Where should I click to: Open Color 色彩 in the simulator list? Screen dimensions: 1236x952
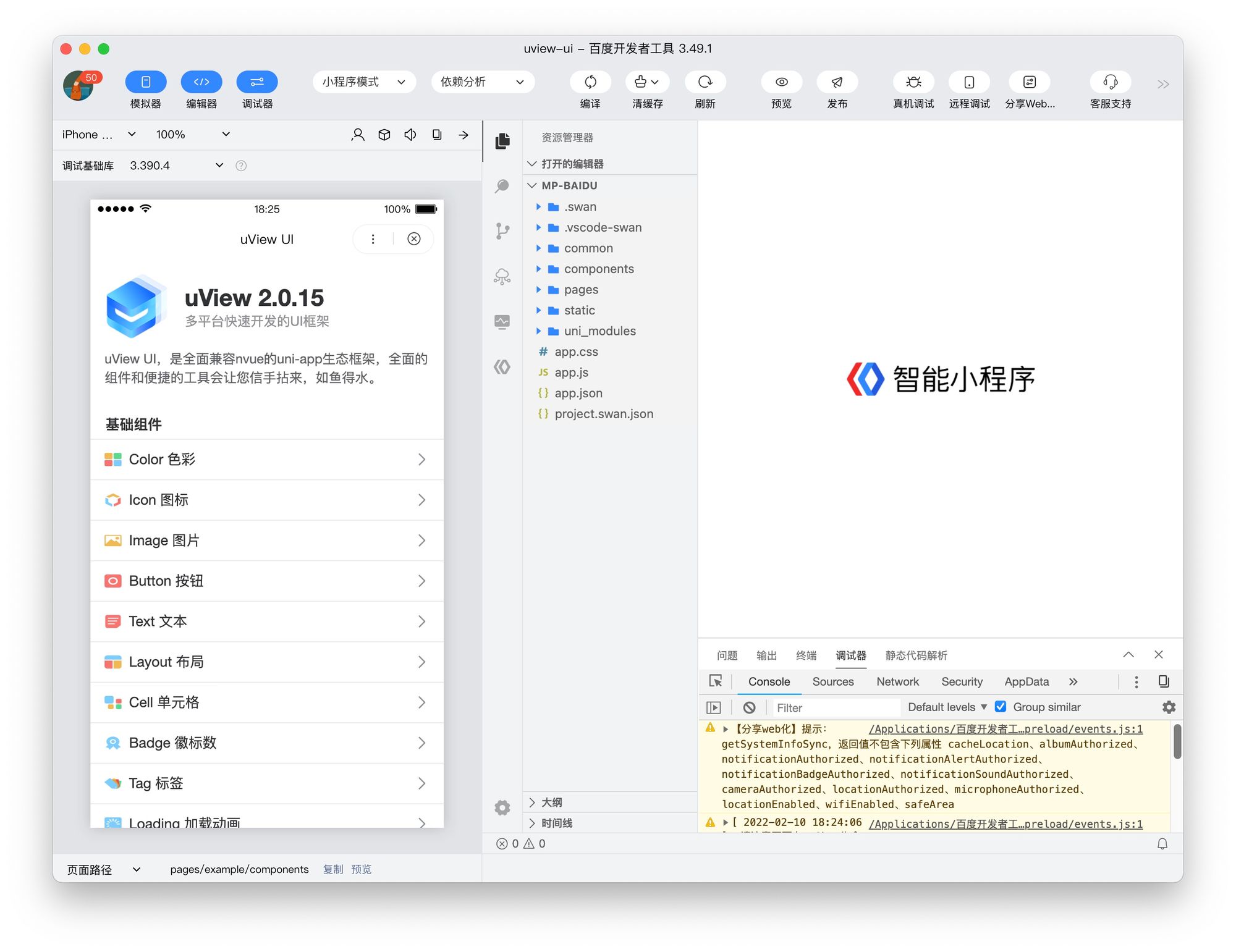pos(267,460)
